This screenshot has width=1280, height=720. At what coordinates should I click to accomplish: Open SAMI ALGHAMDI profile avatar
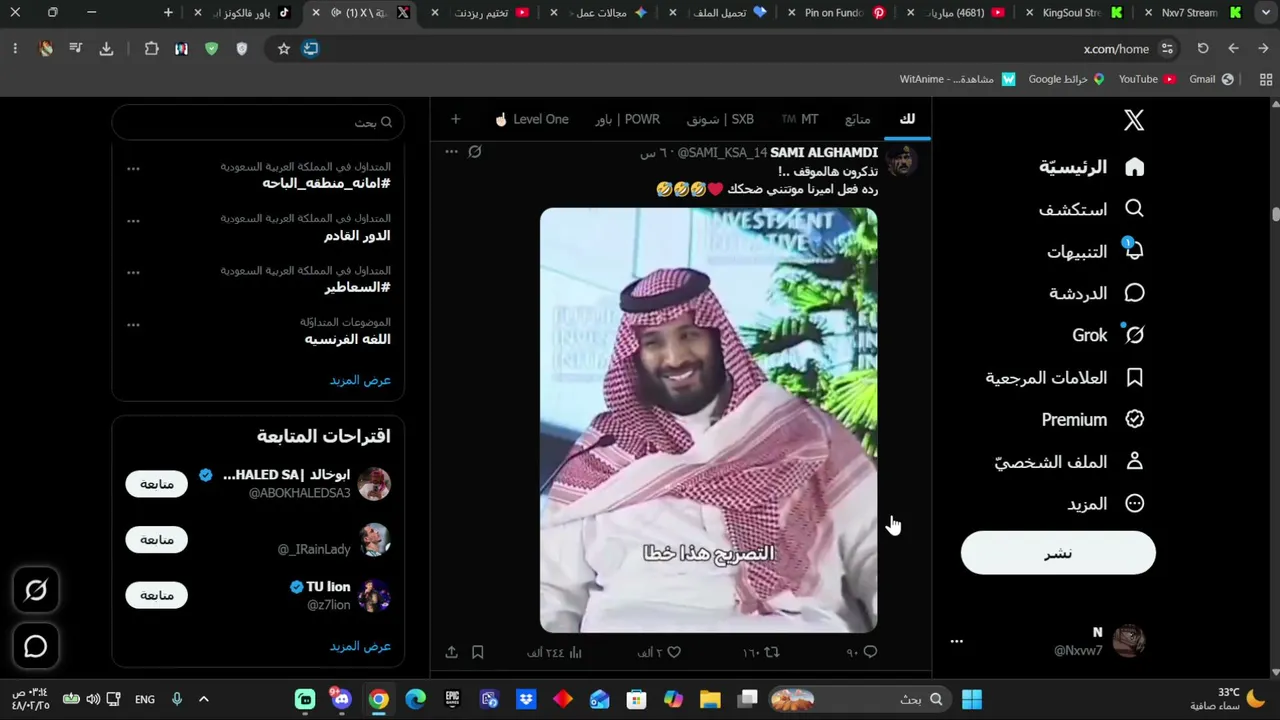(x=902, y=160)
